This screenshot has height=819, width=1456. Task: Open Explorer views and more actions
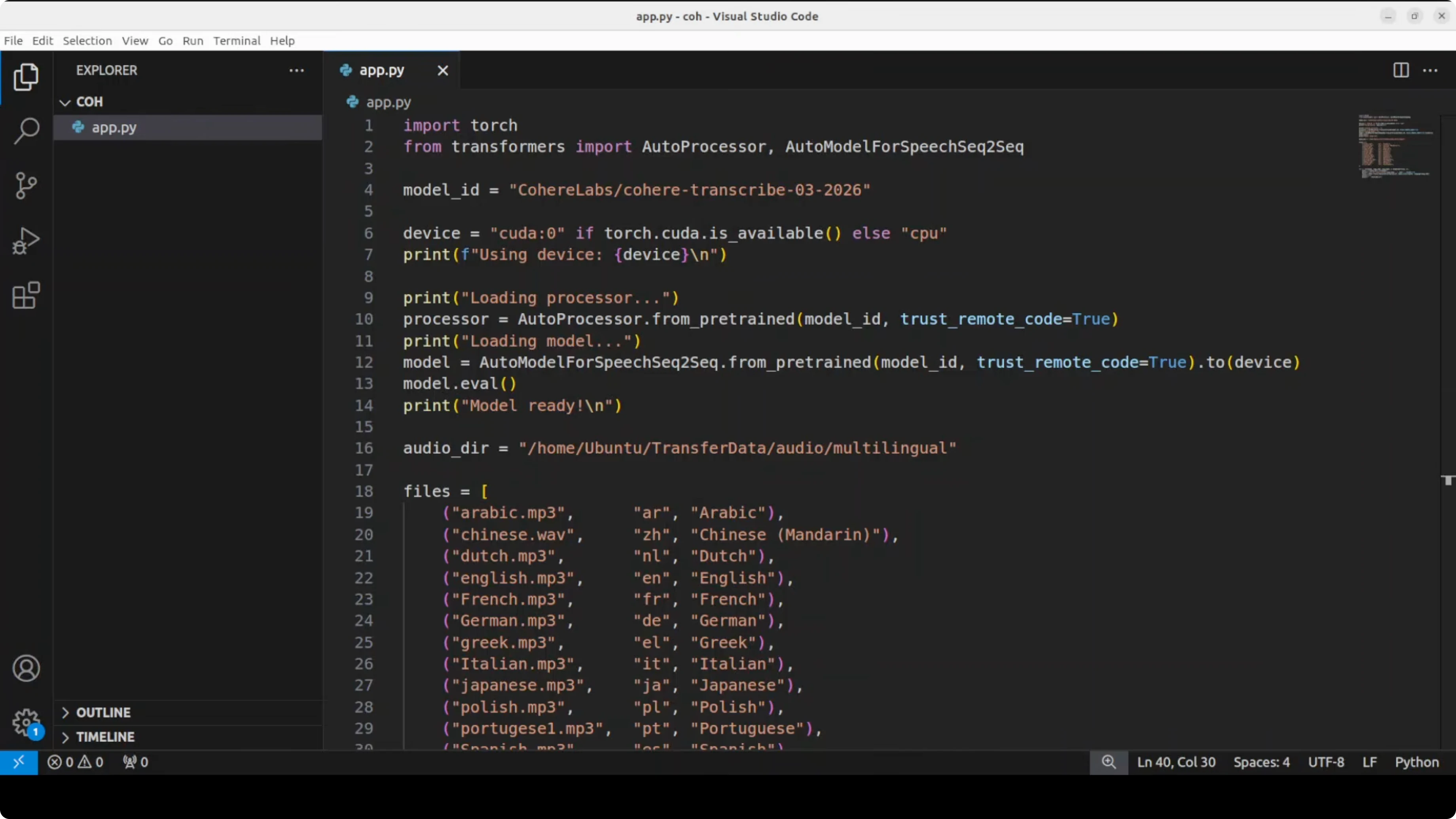click(296, 71)
